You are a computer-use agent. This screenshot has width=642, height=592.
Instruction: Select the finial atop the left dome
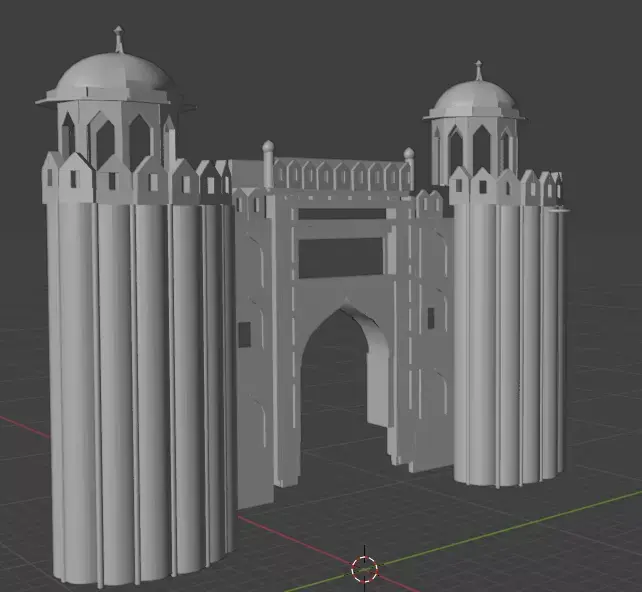(119, 39)
